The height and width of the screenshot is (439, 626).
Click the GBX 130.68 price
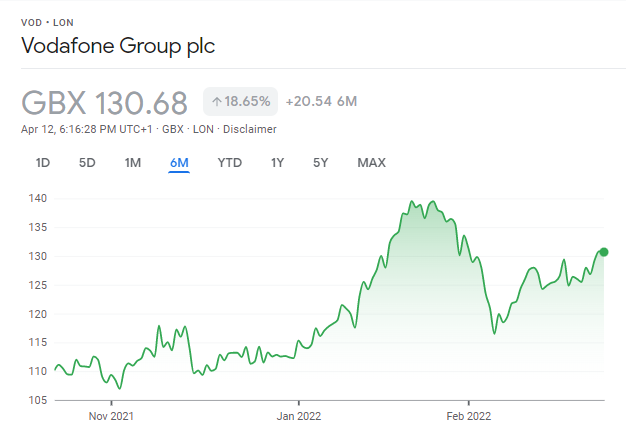pos(104,103)
